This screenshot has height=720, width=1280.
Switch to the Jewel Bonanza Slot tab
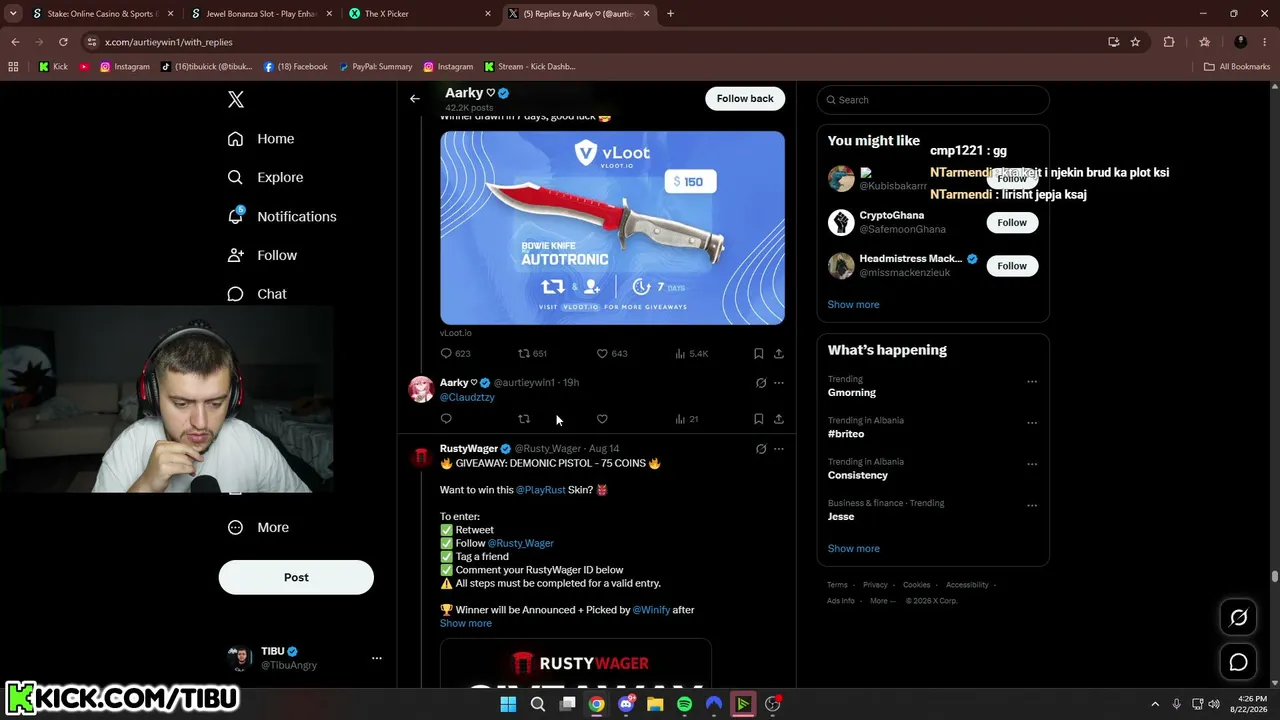pos(260,14)
